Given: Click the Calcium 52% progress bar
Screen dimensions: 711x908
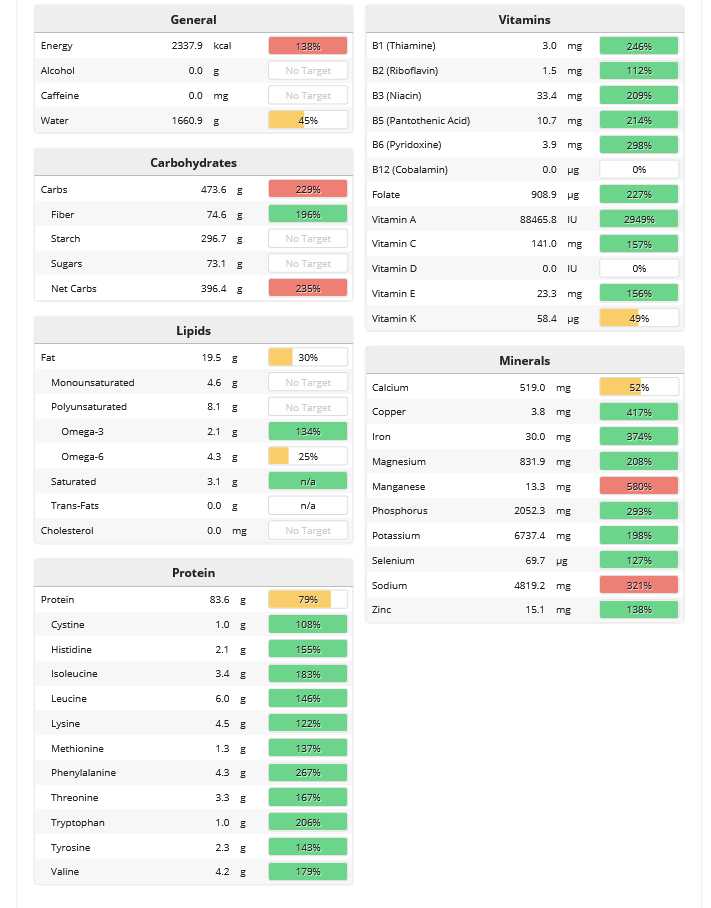Looking at the screenshot, I should 638,387.
